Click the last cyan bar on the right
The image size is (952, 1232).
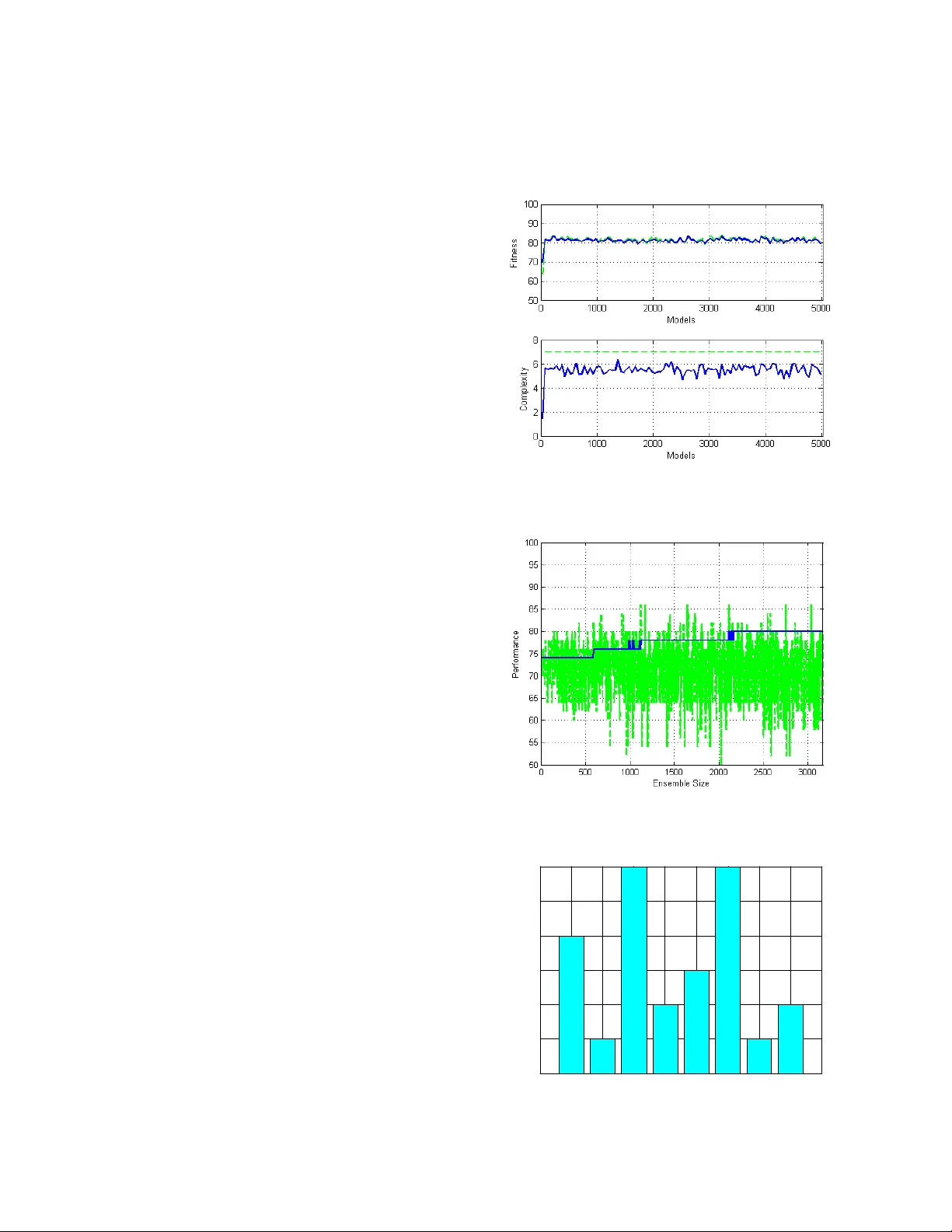click(790, 1038)
